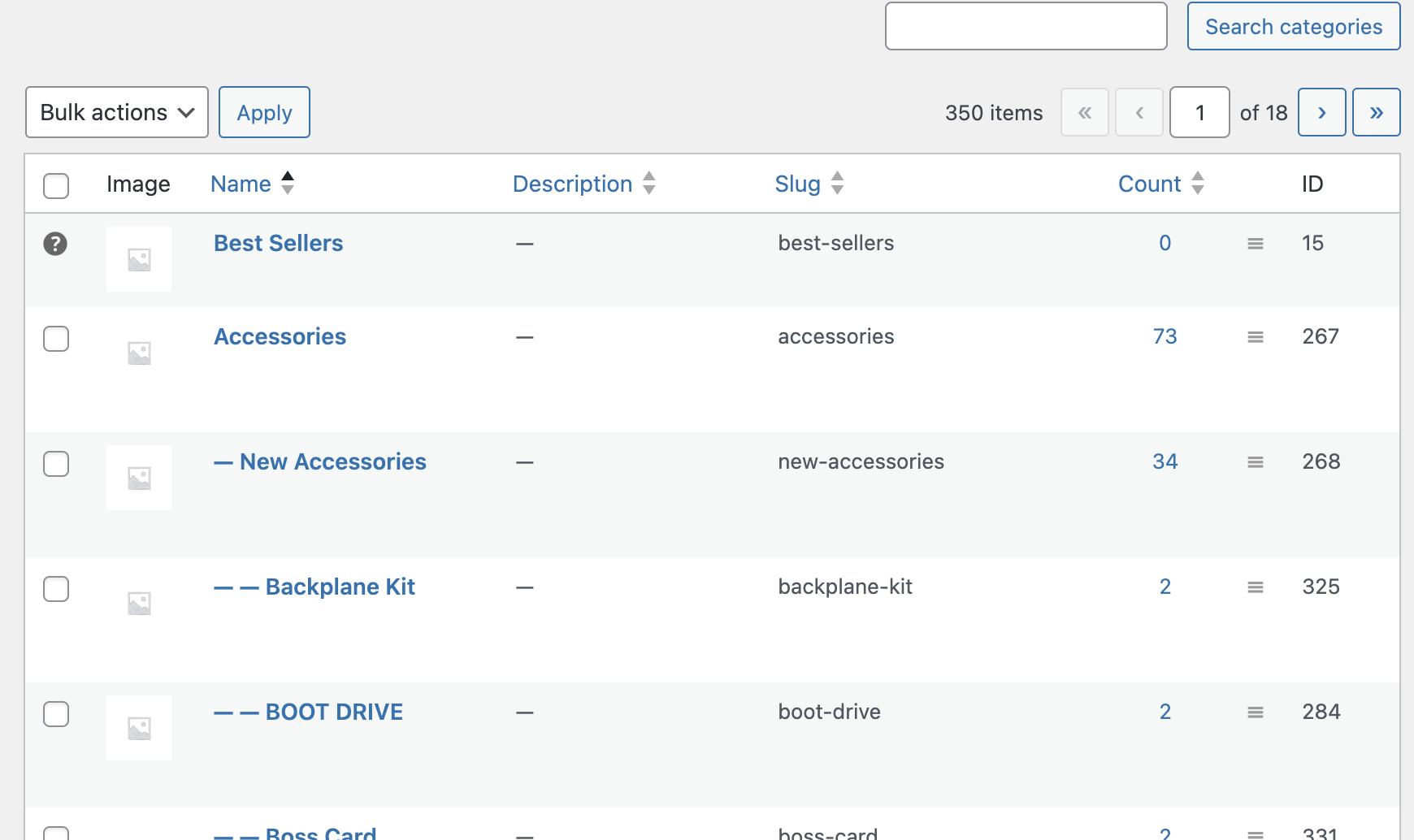Click the slug text 'accessories'

836,336
